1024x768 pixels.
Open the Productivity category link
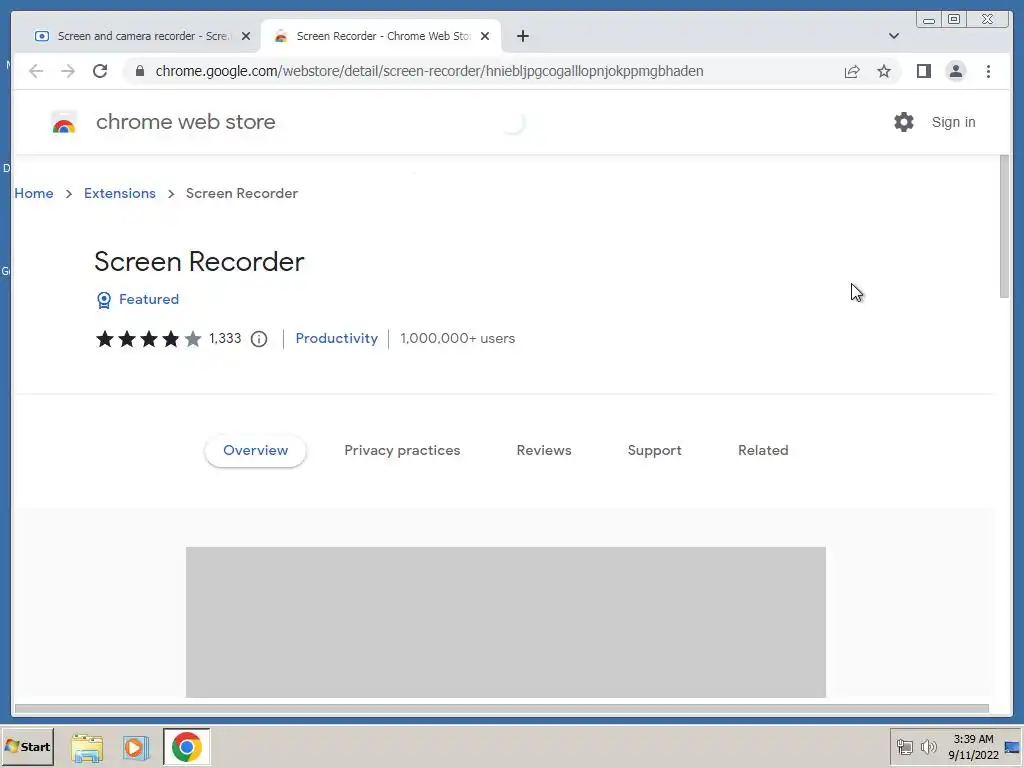[x=336, y=338]
